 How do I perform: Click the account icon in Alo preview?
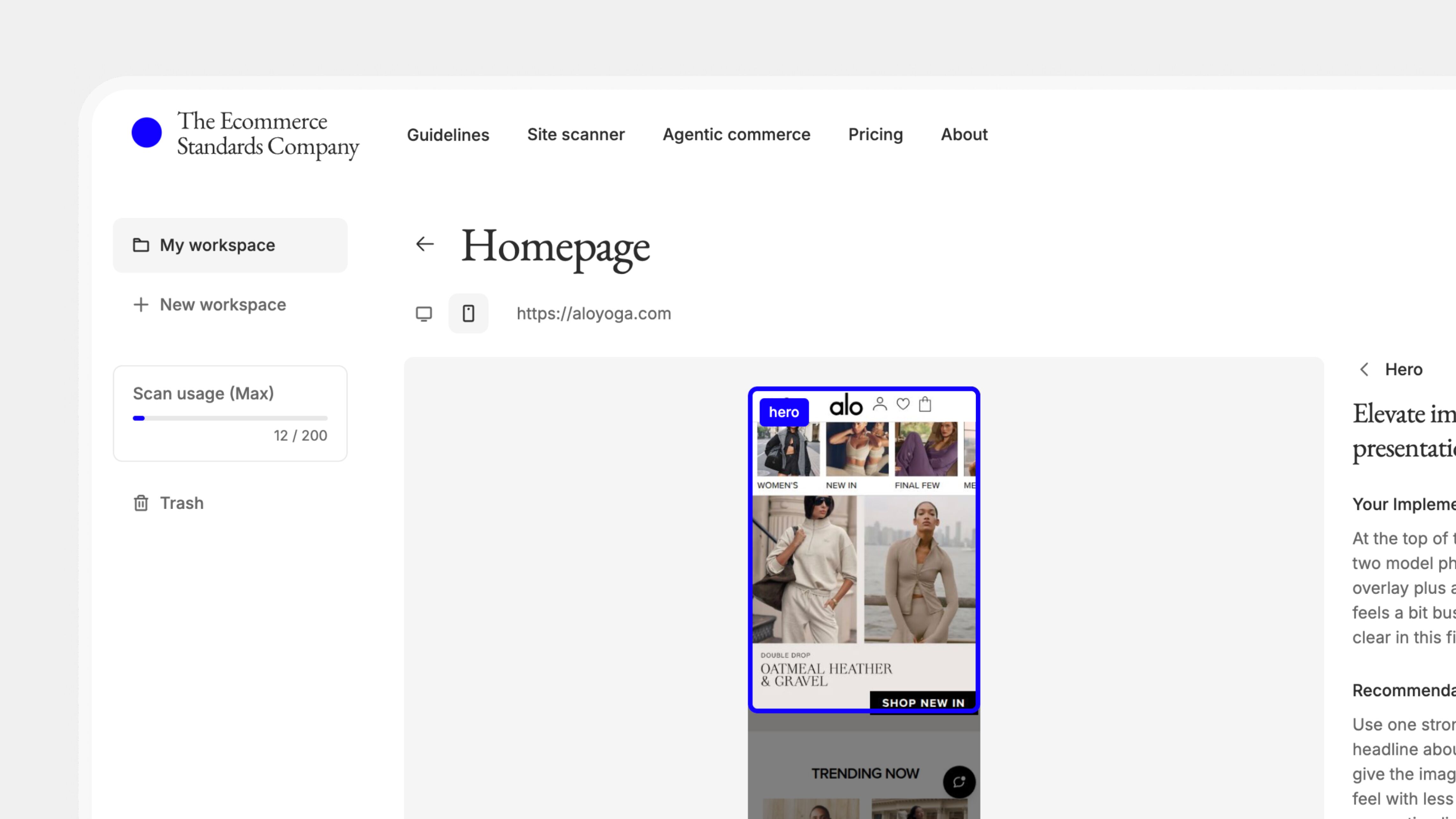point(880,404)
